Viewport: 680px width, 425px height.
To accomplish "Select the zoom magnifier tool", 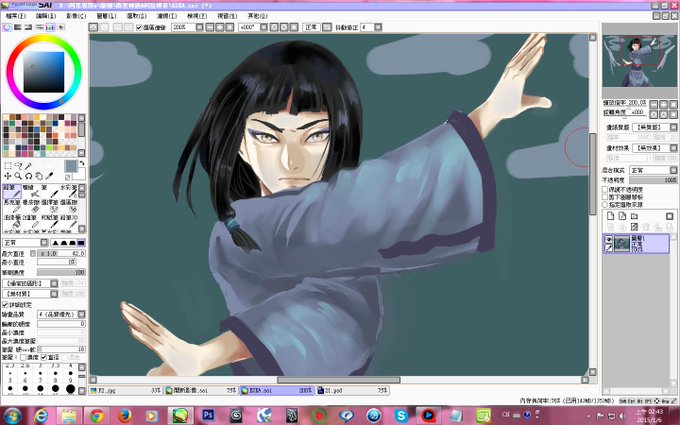I will (x=18, y=176).
